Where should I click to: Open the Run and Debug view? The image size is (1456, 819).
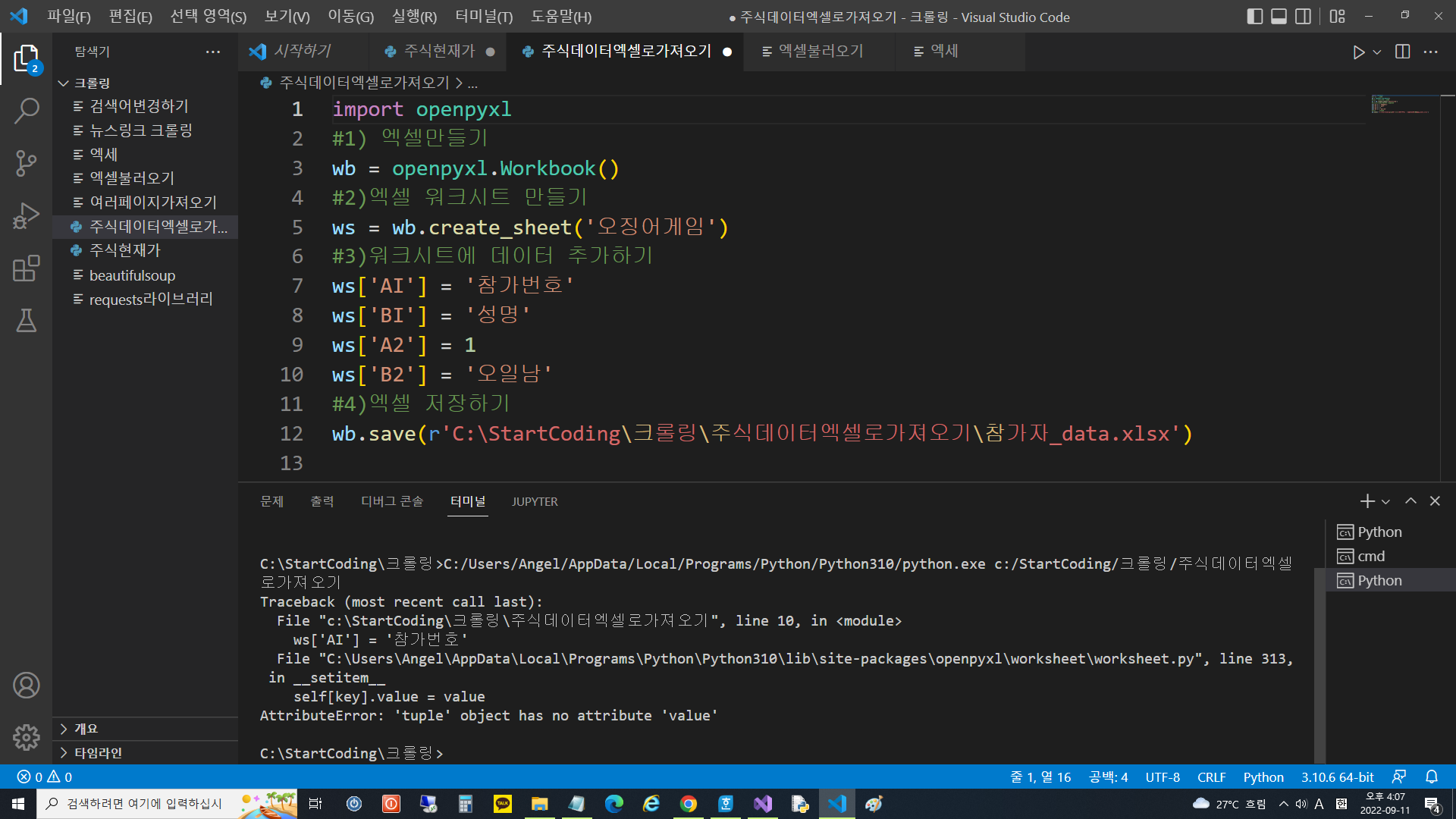[x=26, y=215]
